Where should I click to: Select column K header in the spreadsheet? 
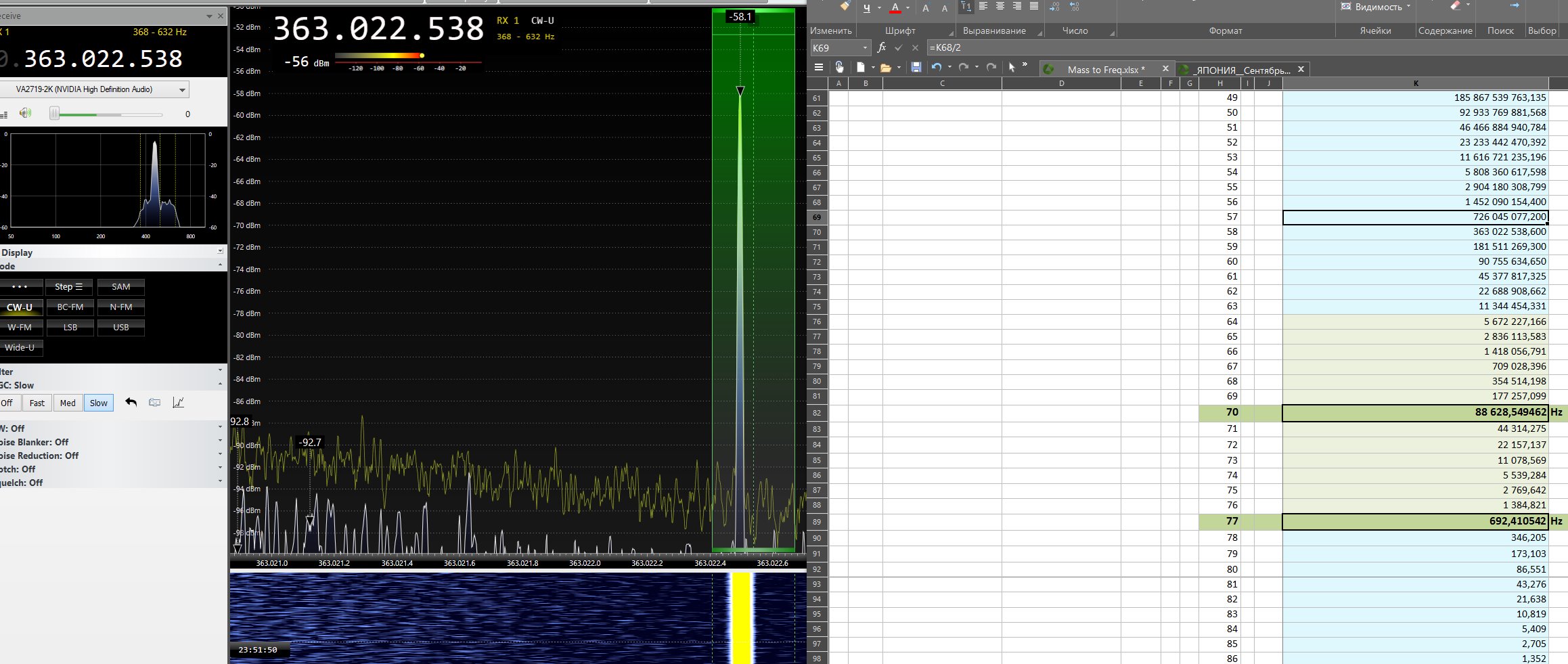[x=1415, y=83]
